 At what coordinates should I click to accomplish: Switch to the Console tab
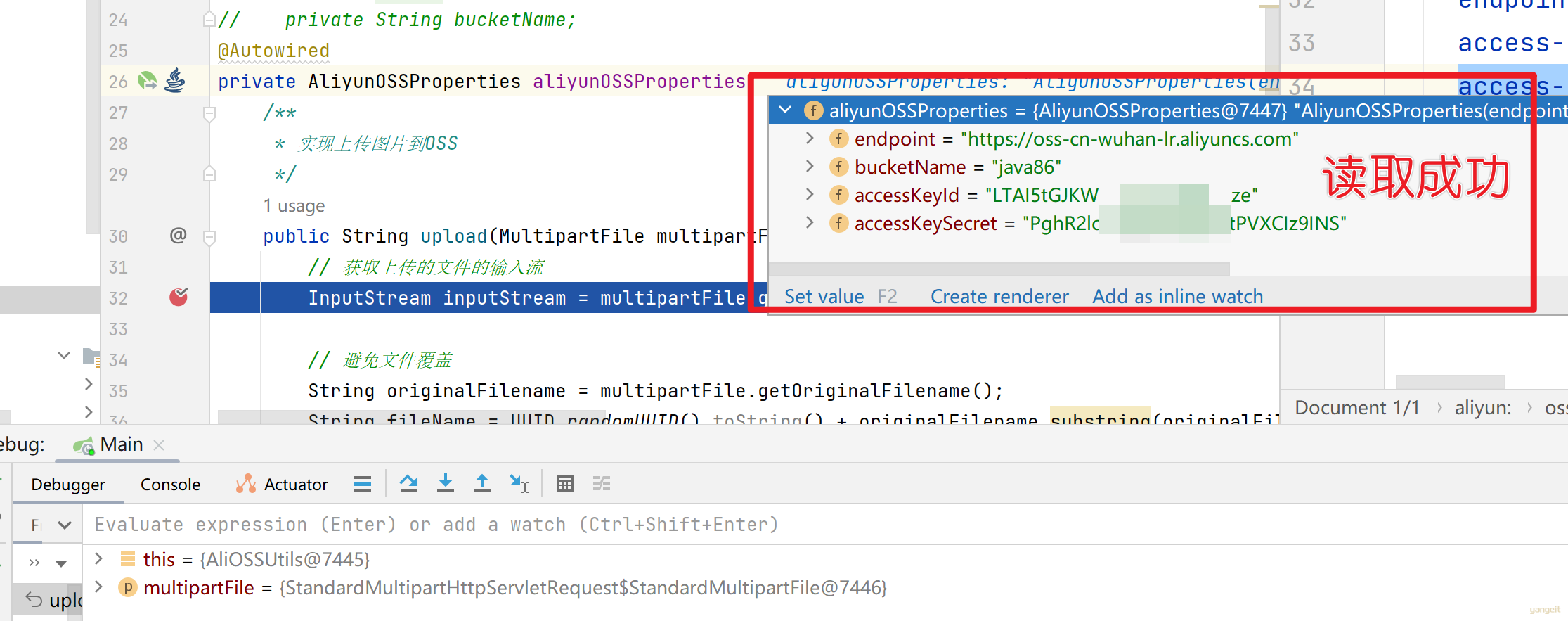pos(170,485)
